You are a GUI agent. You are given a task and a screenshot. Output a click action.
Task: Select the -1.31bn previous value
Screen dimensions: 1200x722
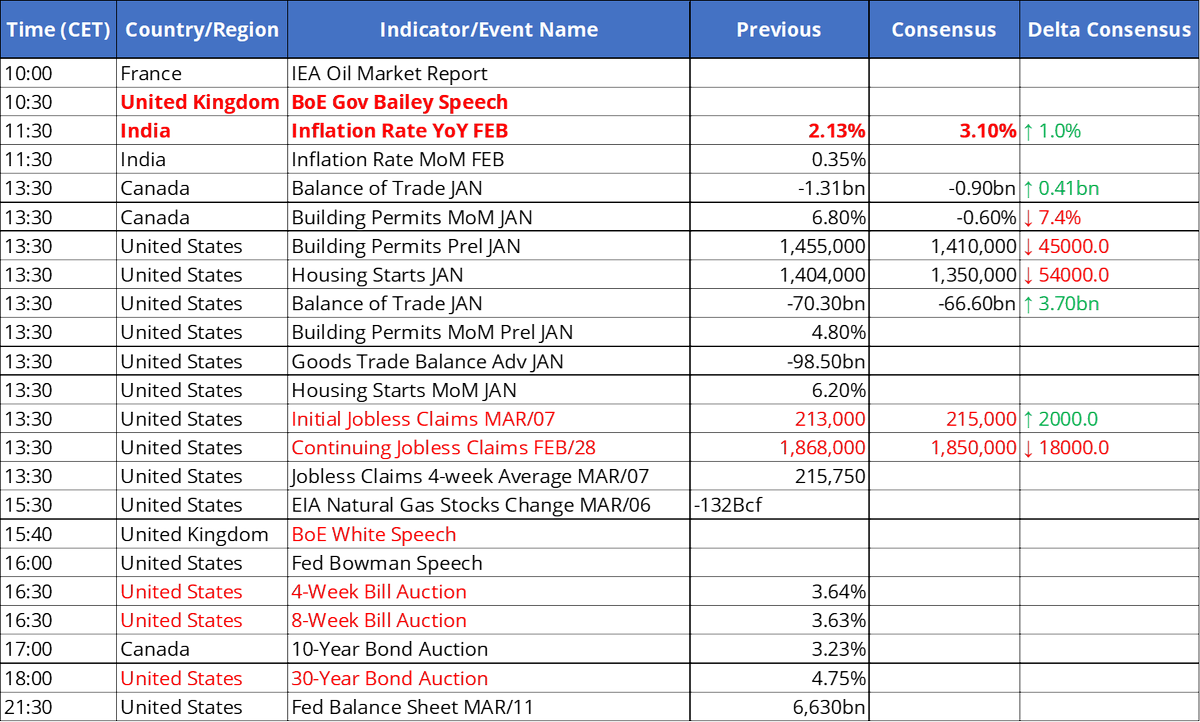click(x=779, y=189)
